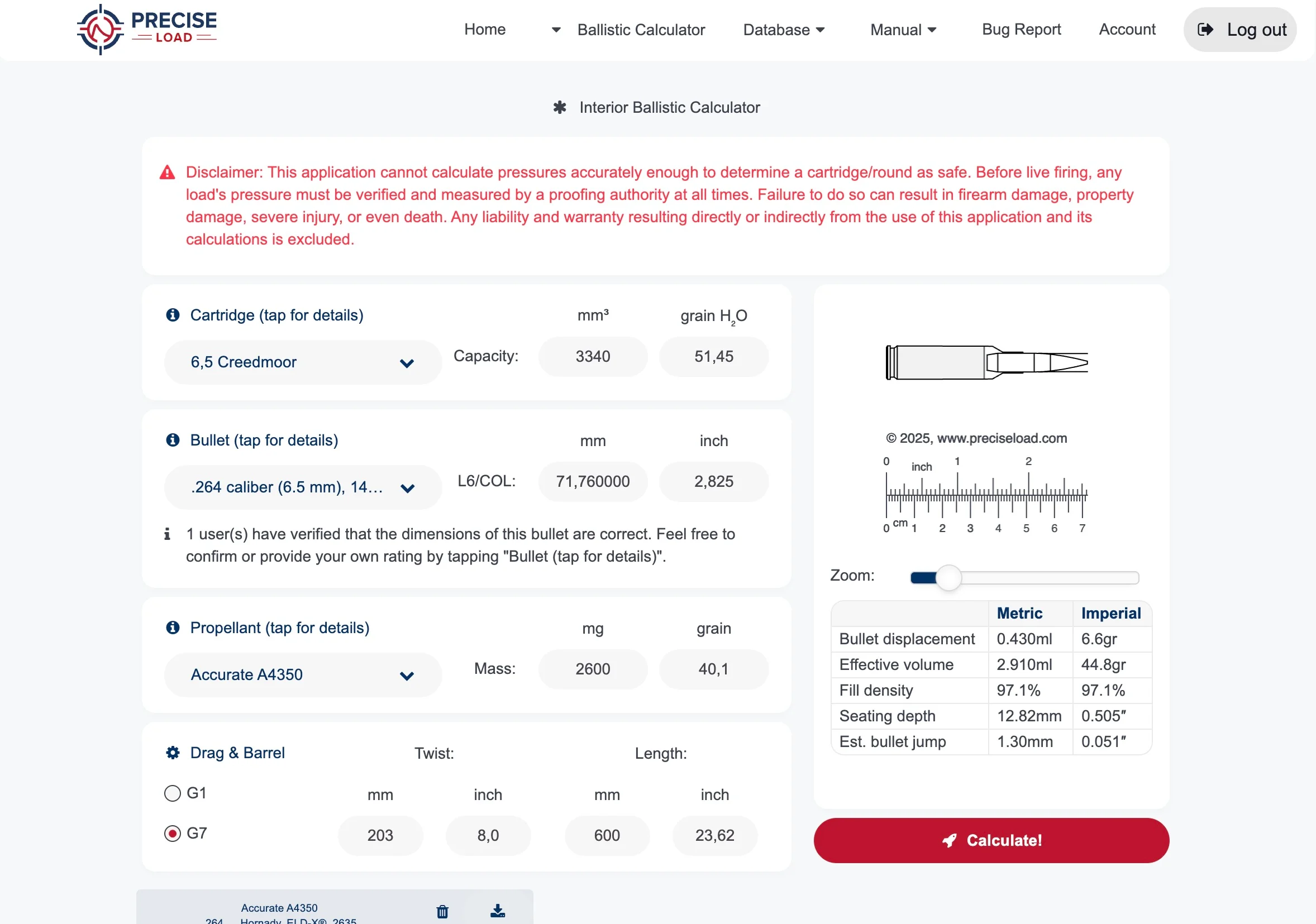Click the barrel length inch field 23,62

[x=716, y=836]
